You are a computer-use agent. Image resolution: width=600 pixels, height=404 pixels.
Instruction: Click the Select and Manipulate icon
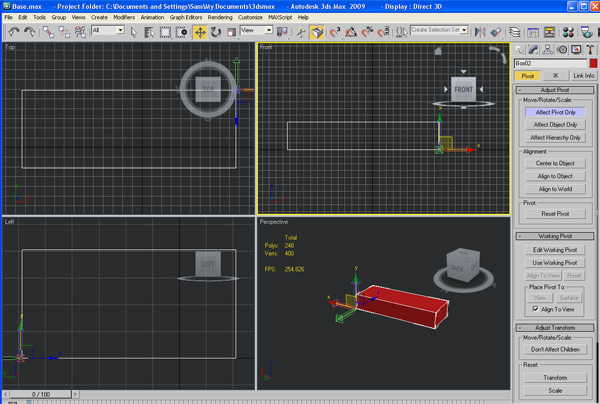tap(301, 32)
